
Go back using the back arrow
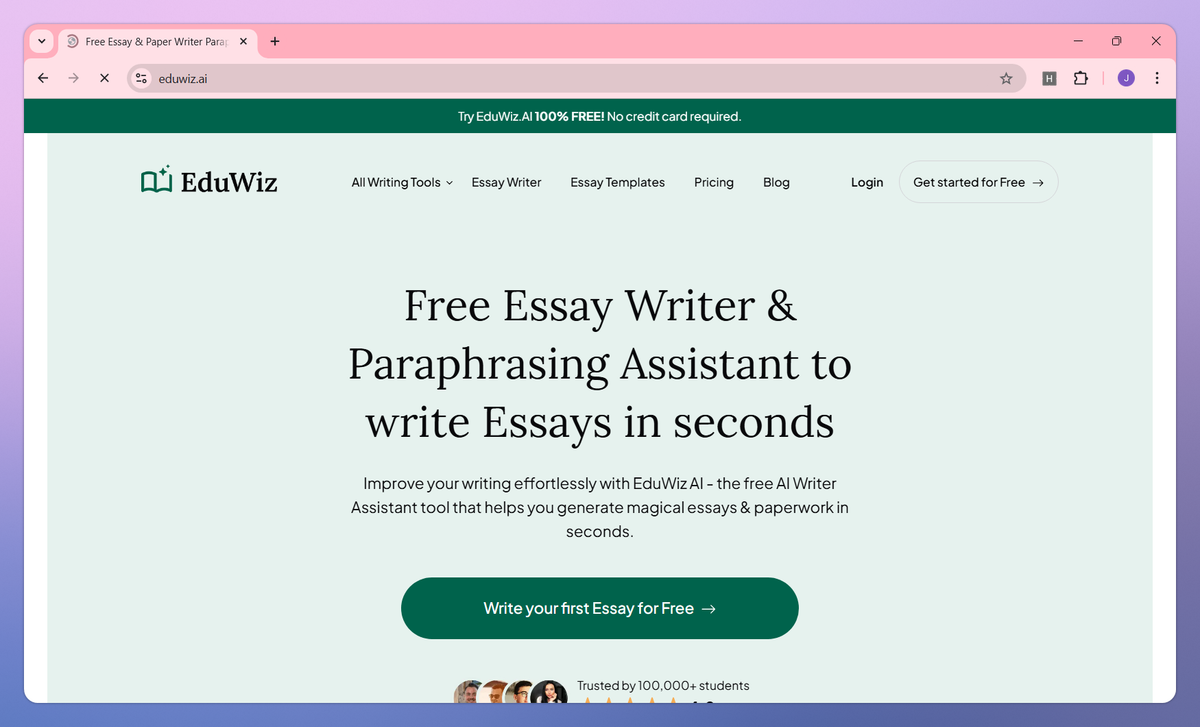(x=42, y=78)
